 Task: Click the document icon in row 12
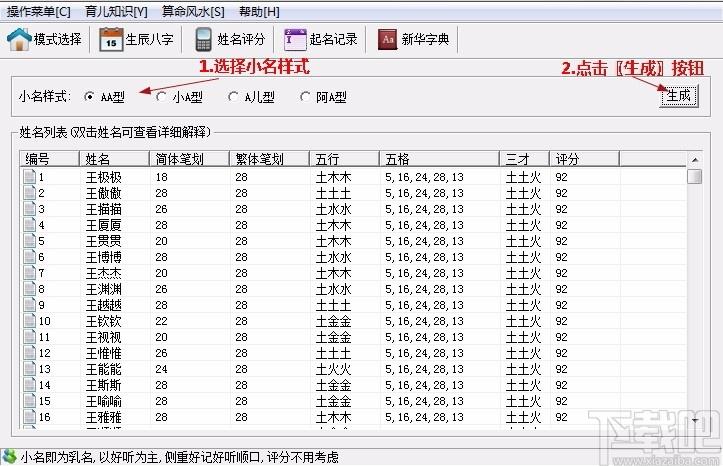click(30, 353)
